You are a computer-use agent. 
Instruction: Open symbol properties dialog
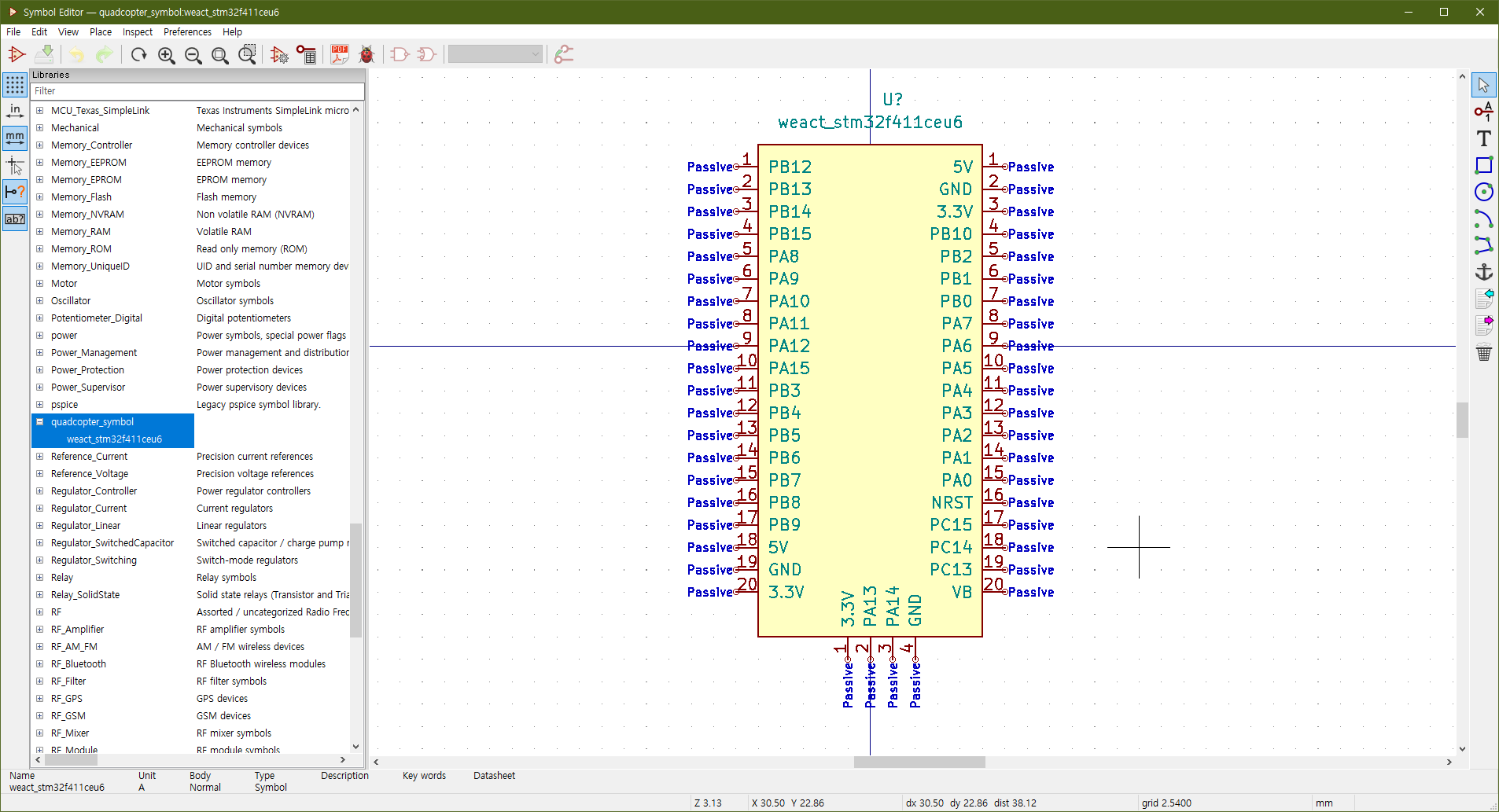click(x=279, y=54)
